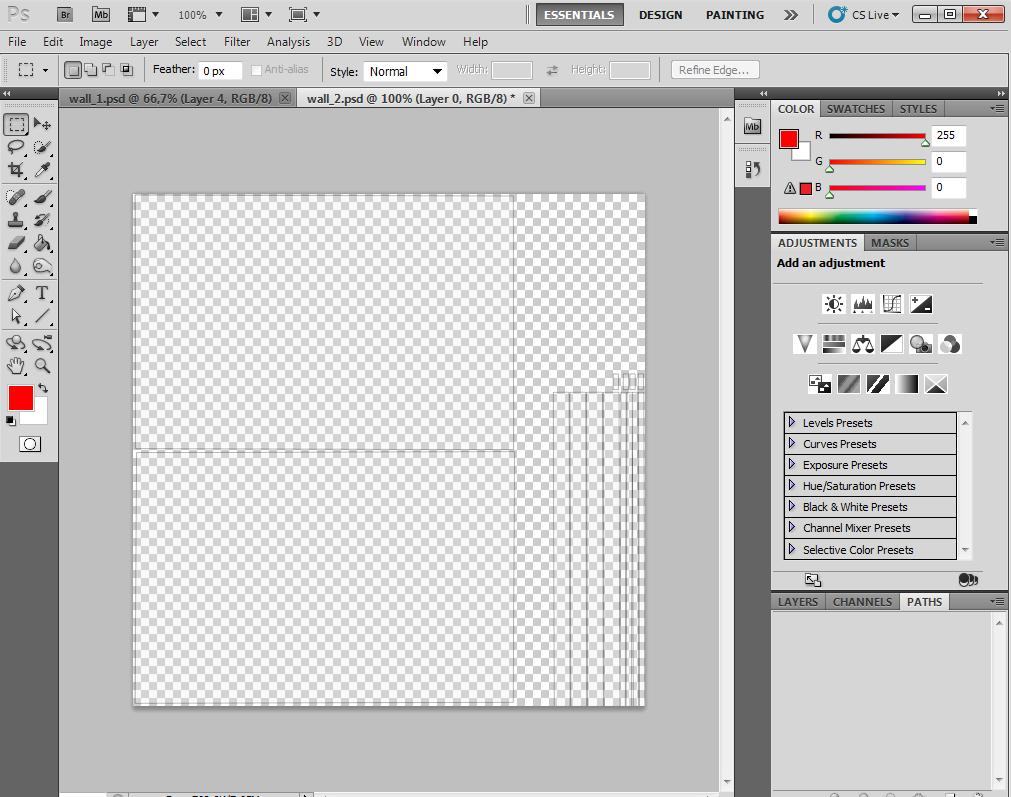This screenshot has height=797, width=1011.
Task: Switch to the Painting workspace
Action: pyautogui.click(x=734, y=15)
